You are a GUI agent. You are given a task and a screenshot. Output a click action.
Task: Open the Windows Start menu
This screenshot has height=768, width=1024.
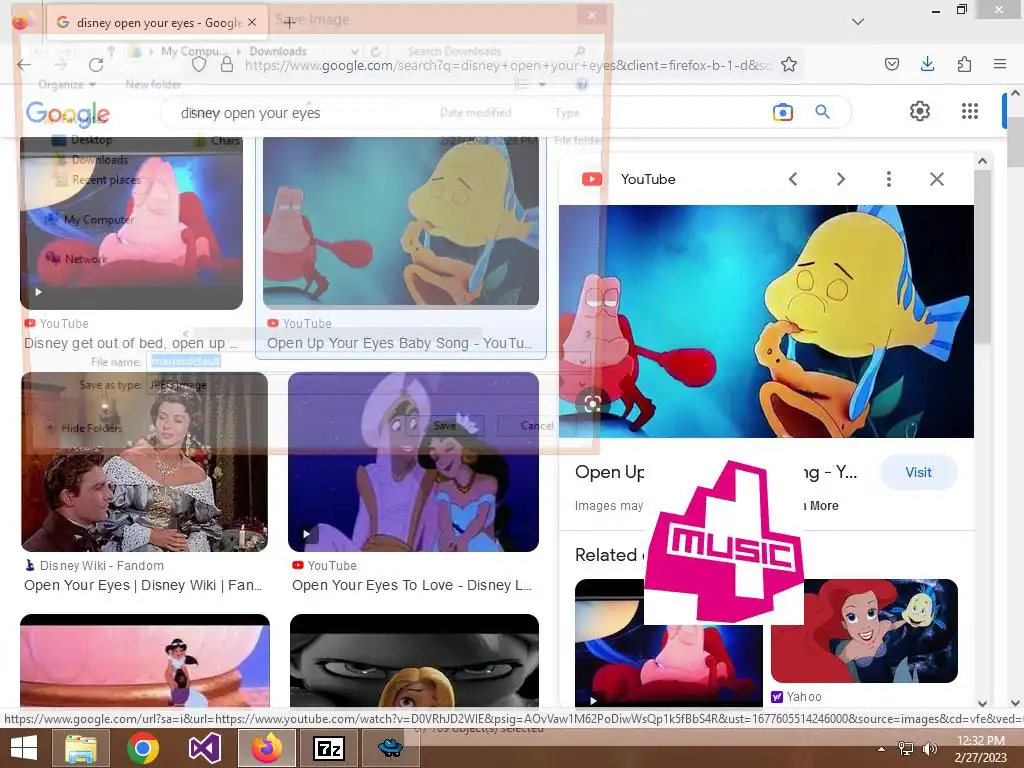pyautogui.click(x=24, y=748)
